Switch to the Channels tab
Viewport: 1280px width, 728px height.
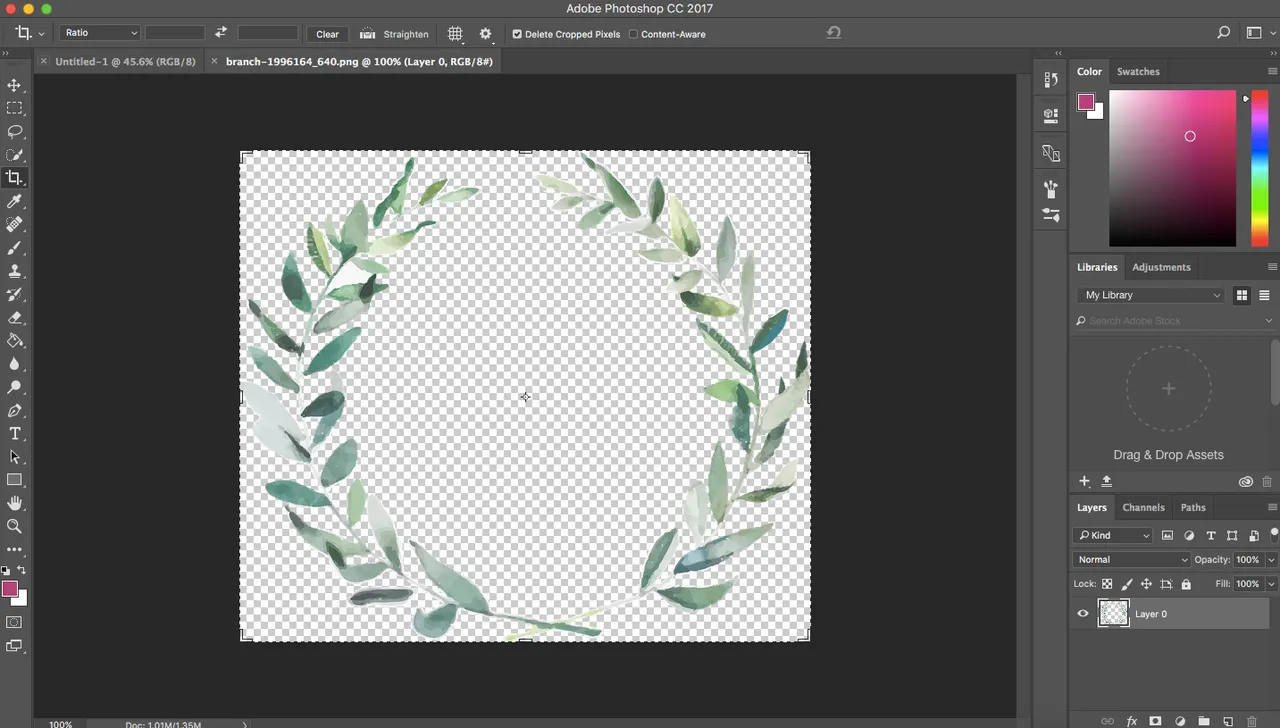(x=1143, y=507)
